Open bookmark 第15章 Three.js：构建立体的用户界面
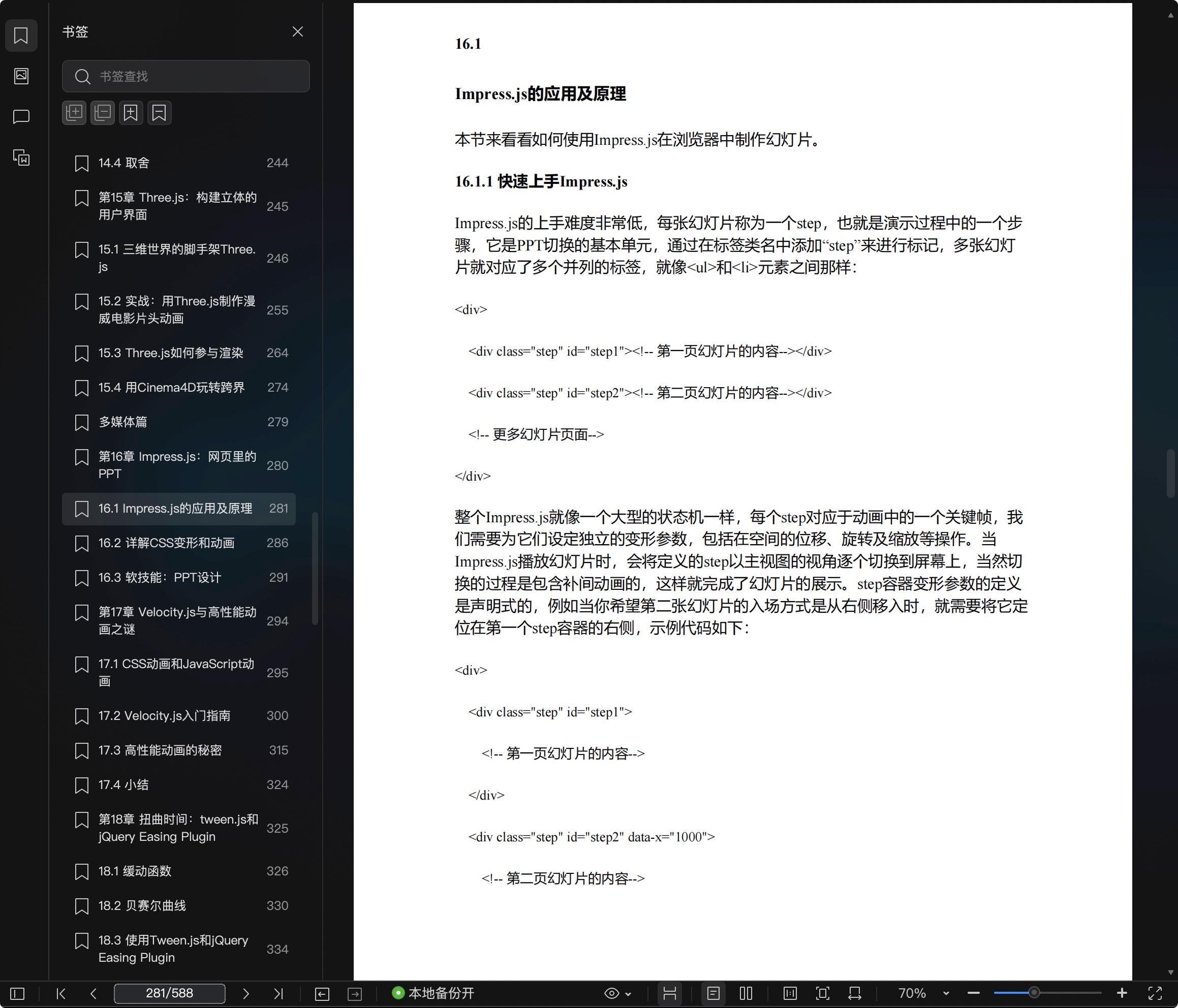1178x1008 pixels. tap(178, 206)
